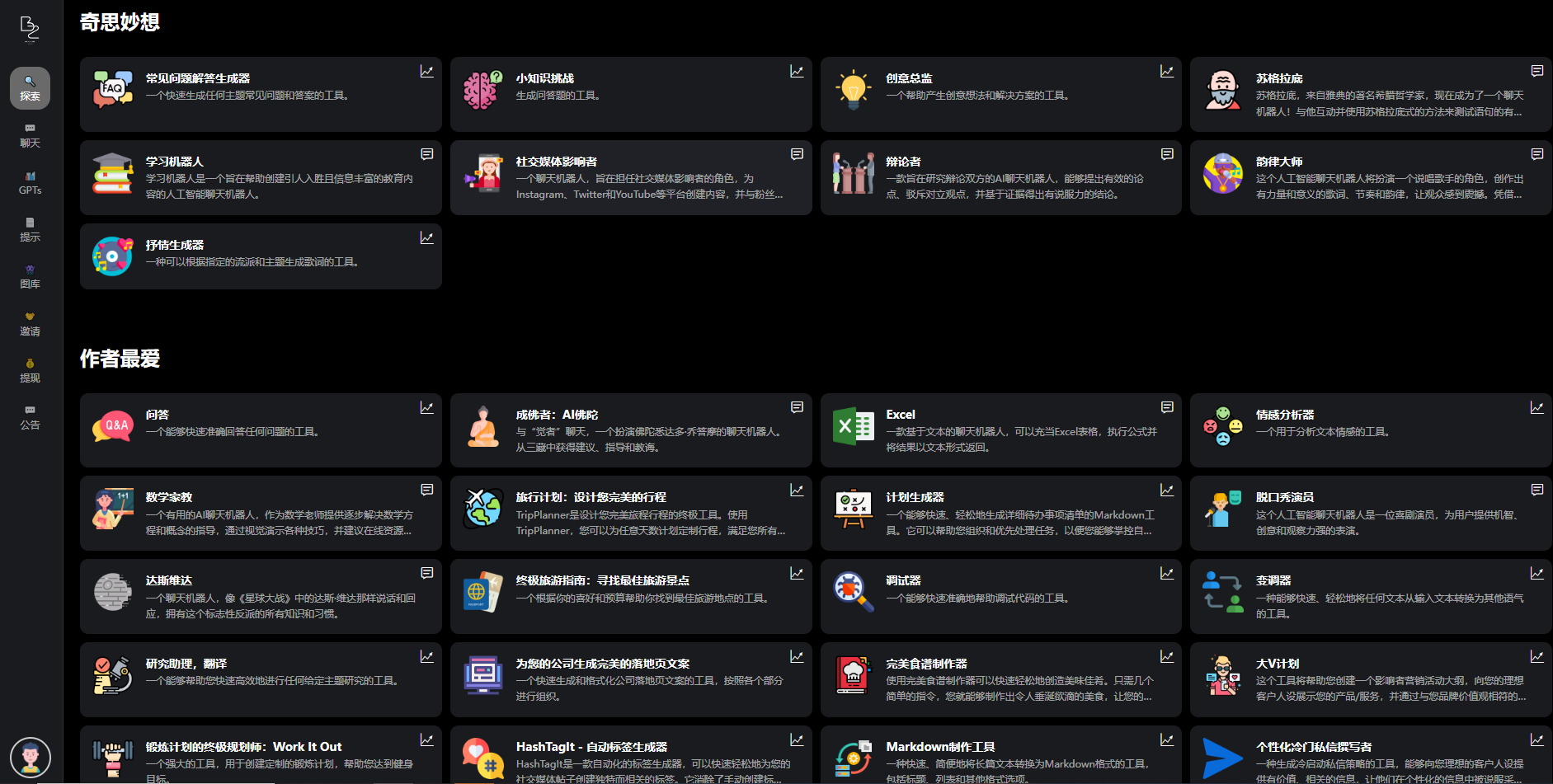Open the 公告 announcements sidebar icon
Viewport: 1553px width, 784px height.
coord(30,417)
